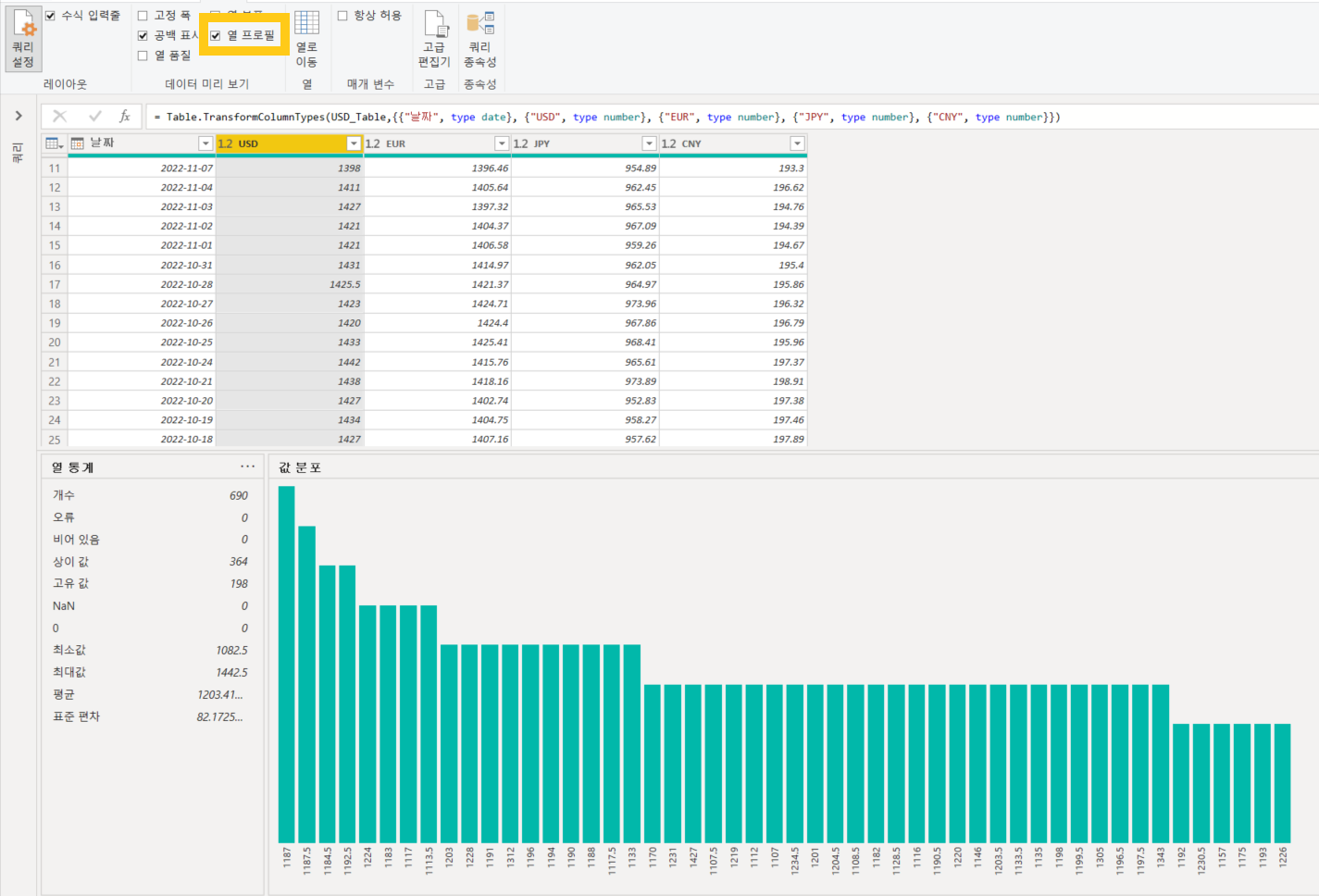
Task: Click the formula bar text field
Action: coord(731,117)
